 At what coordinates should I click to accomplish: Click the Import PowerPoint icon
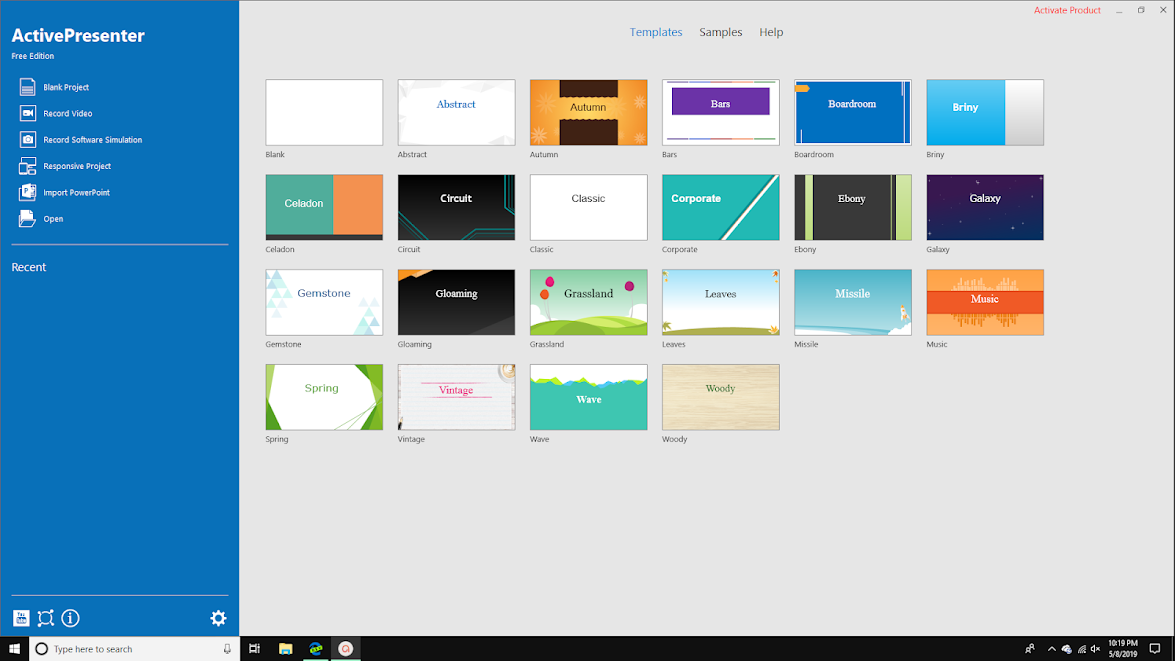(27, 192)
